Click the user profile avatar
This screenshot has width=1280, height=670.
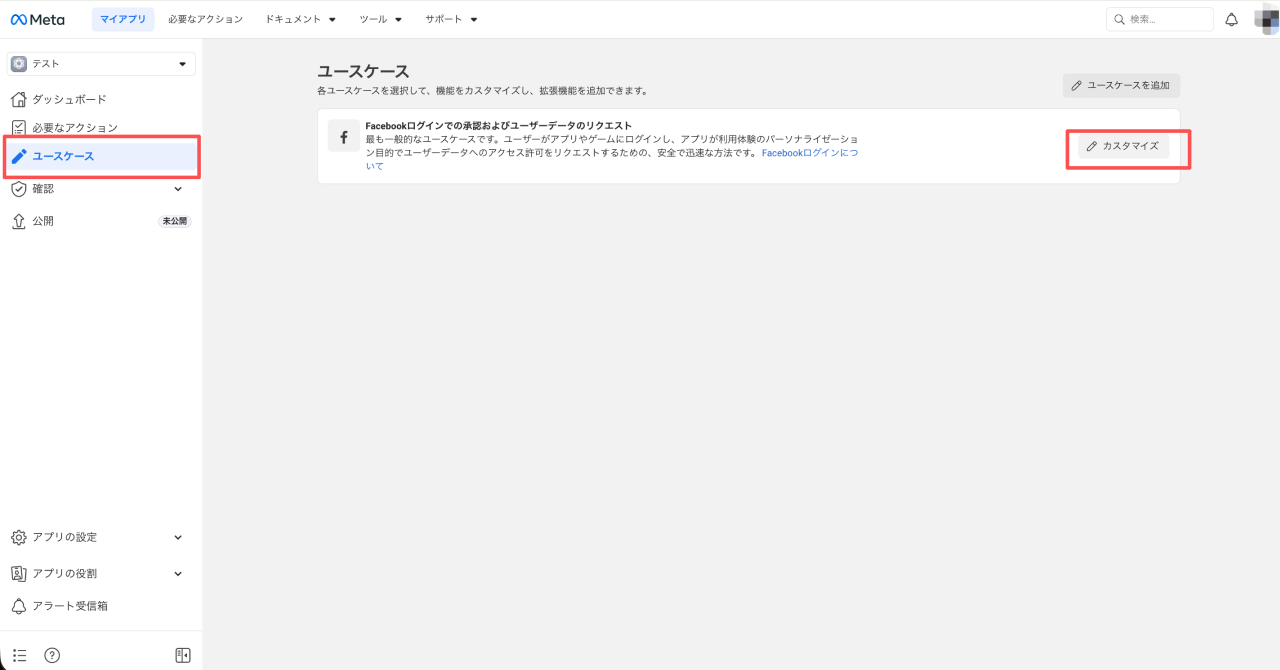click(1266, 19)
